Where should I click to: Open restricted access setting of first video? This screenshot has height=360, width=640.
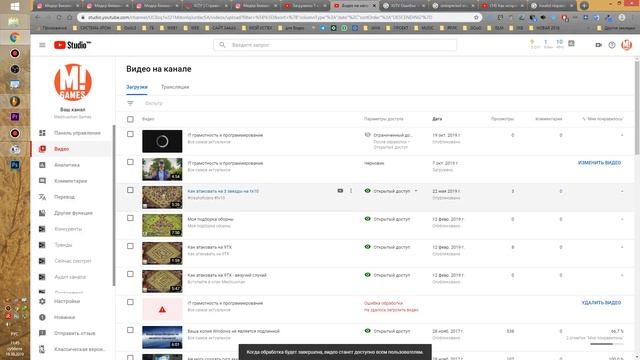[388, 135]
